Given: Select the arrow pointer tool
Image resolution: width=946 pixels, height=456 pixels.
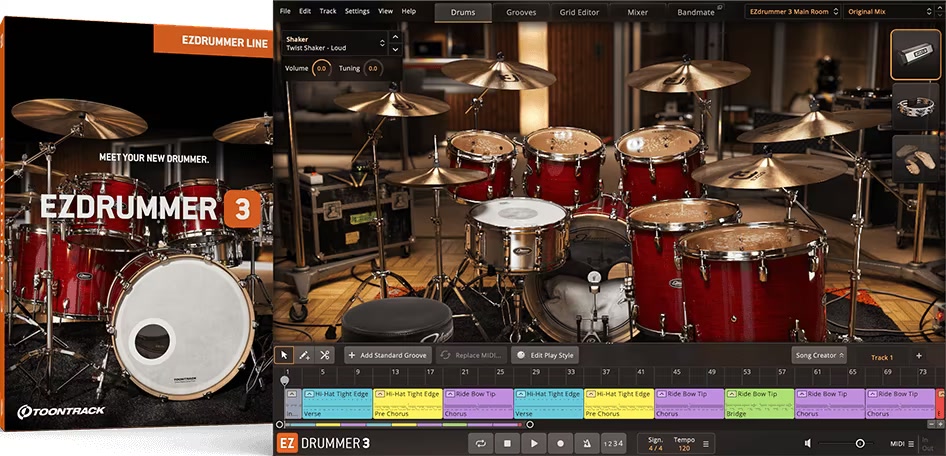Looking at the screenshot, I should (285, 355).
